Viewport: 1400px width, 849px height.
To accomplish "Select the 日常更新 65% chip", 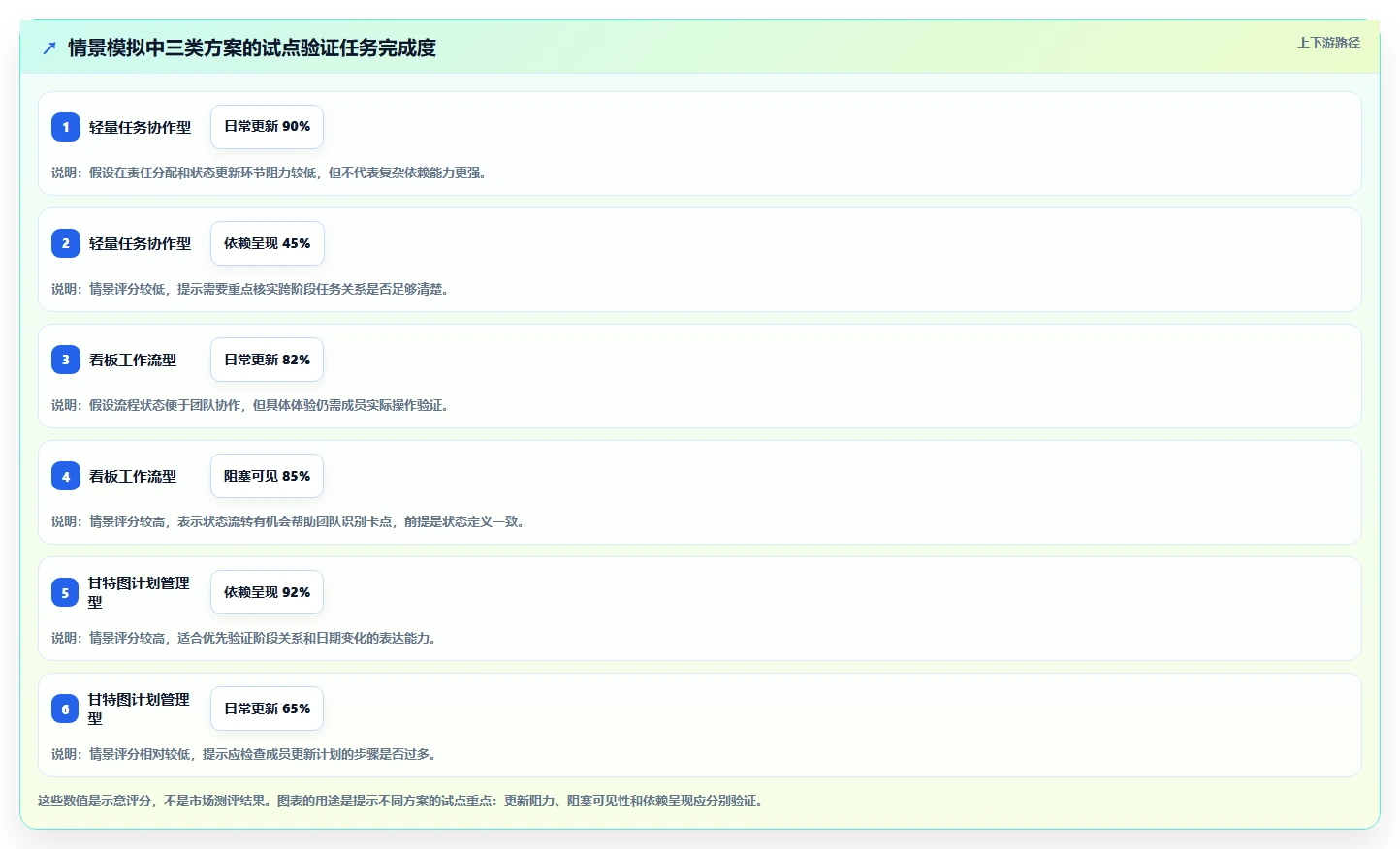I will click(x=267, y=708).
